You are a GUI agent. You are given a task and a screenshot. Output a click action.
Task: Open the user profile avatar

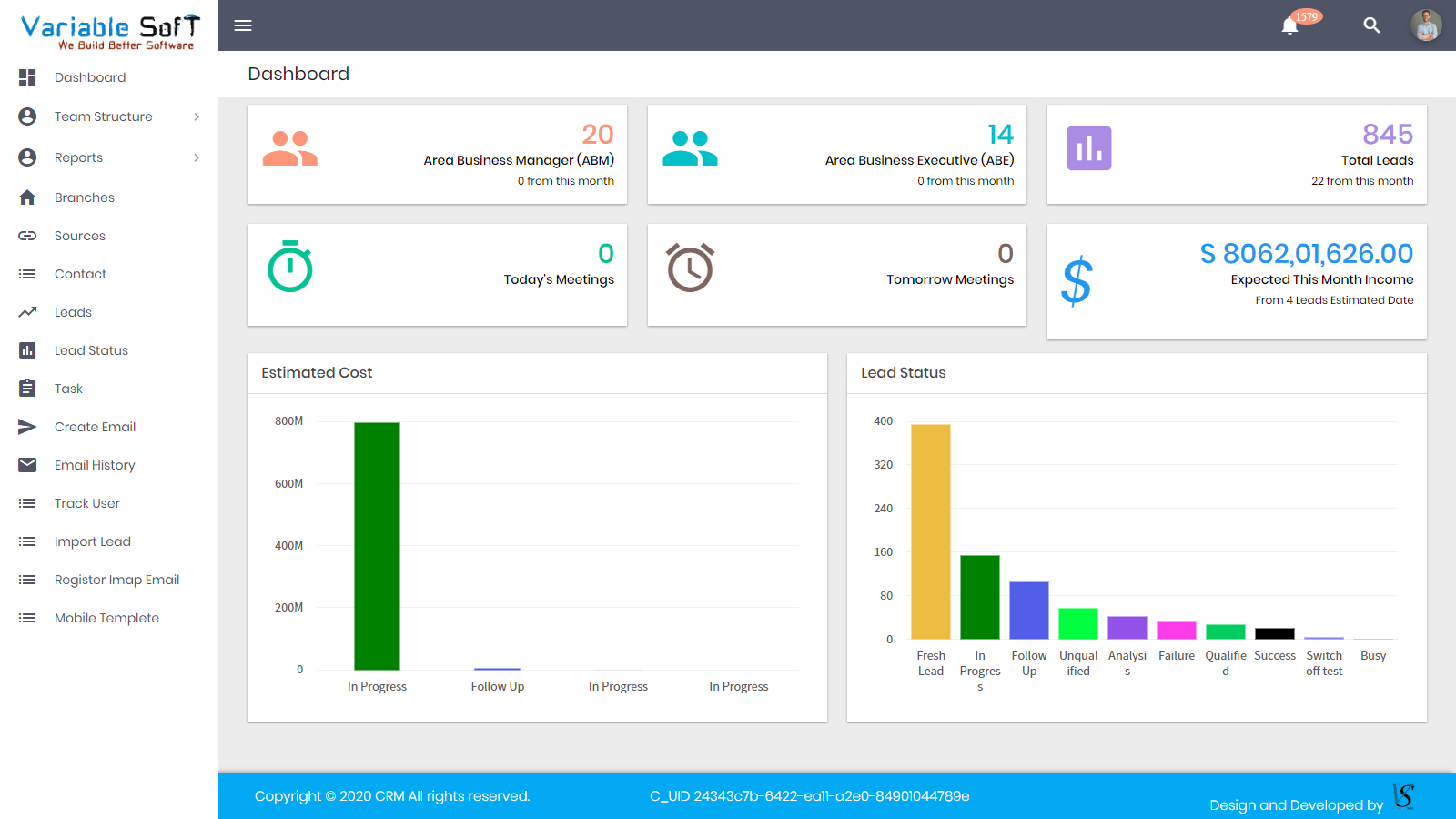[1426, 25]
